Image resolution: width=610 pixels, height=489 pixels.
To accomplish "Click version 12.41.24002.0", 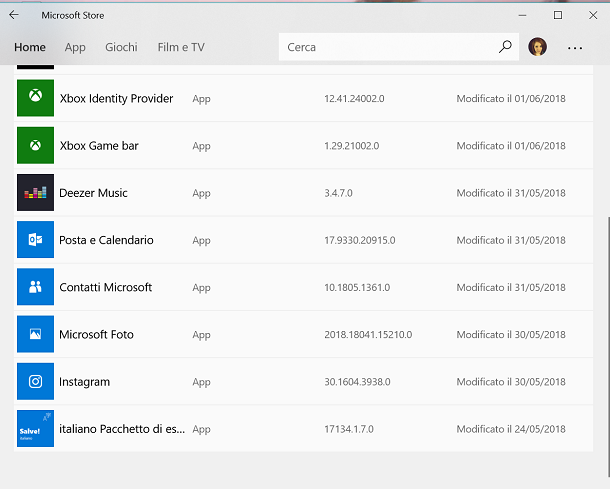I will (354, 99).
